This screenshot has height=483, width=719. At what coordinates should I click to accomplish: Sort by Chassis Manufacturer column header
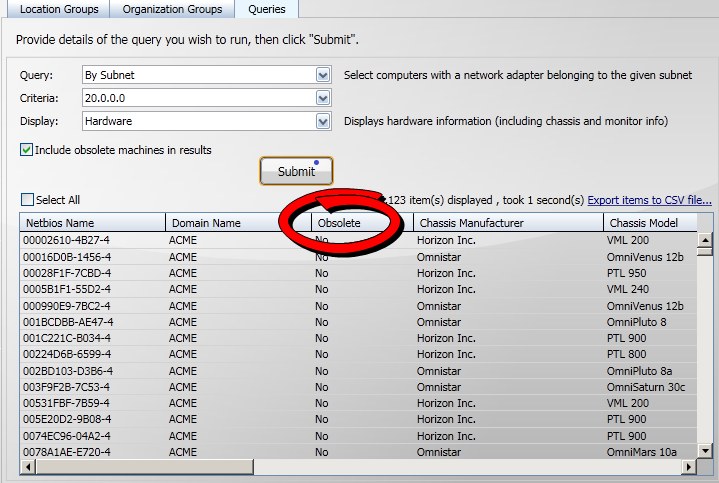(471, 223)
